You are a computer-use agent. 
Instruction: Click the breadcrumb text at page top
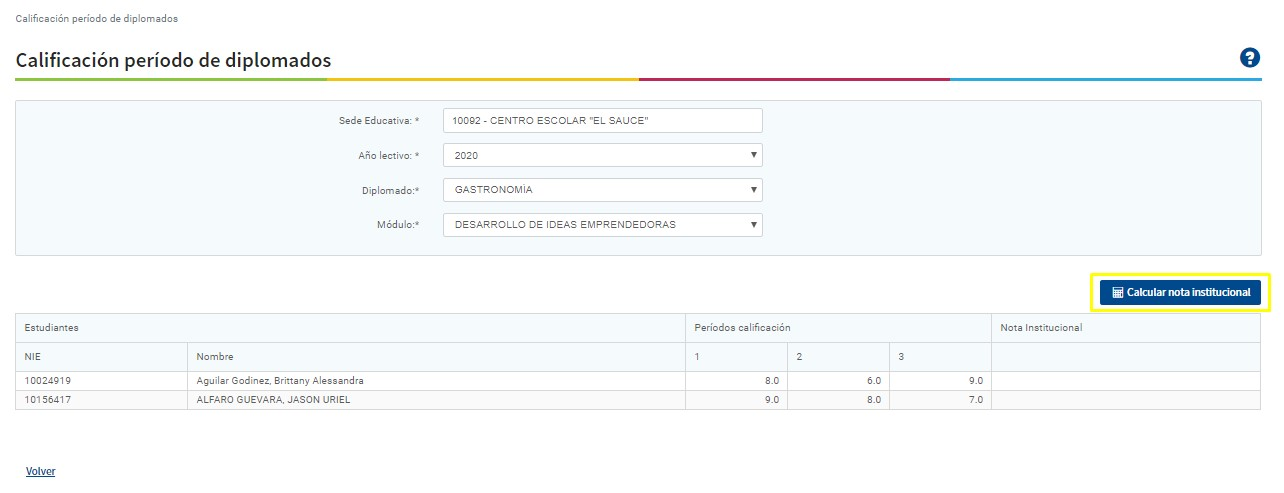[x=97, y=19]
